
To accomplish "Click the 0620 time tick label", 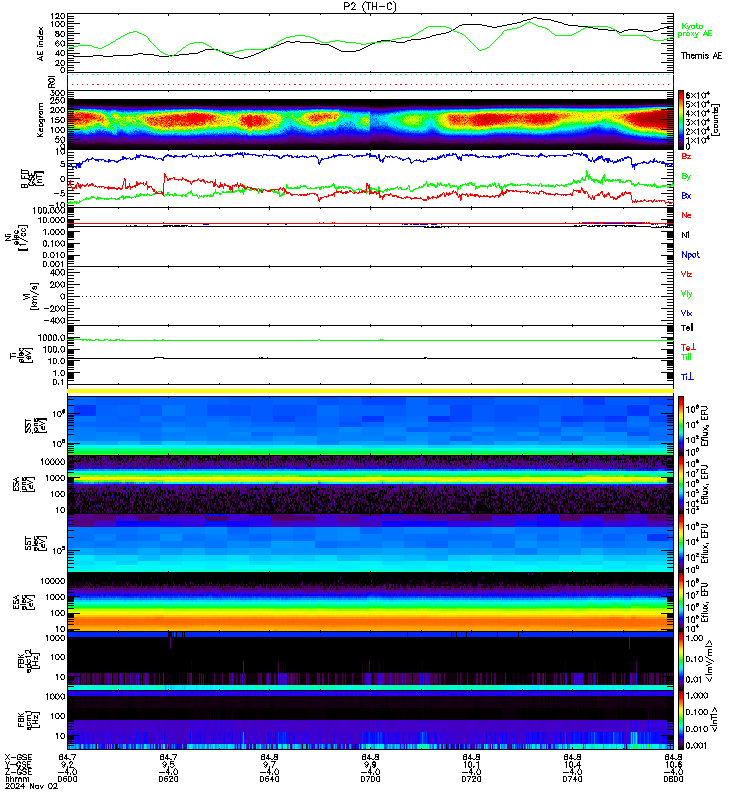I will [x=168, y=779].
